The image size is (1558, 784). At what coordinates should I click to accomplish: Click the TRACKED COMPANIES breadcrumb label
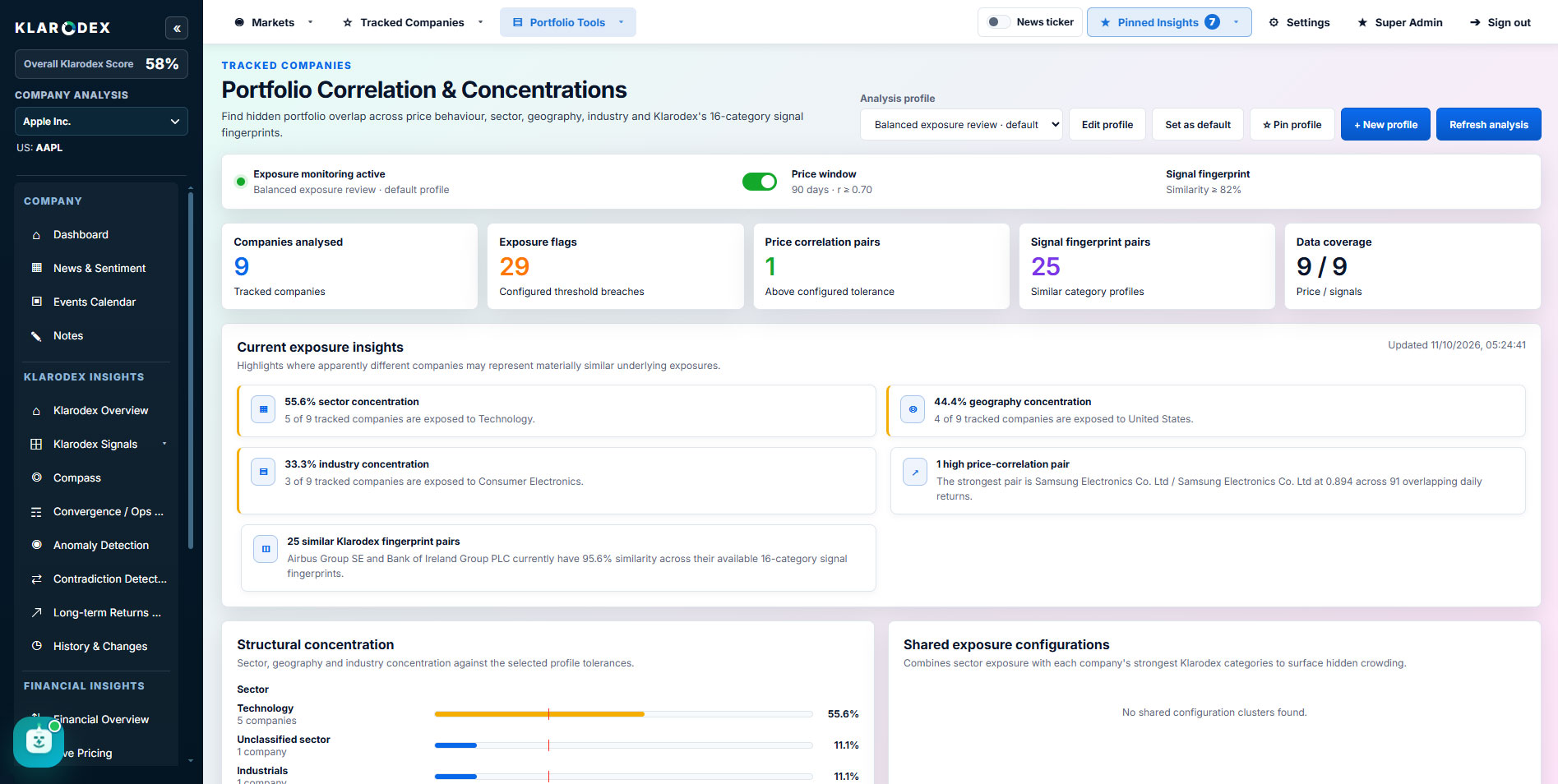286,66
